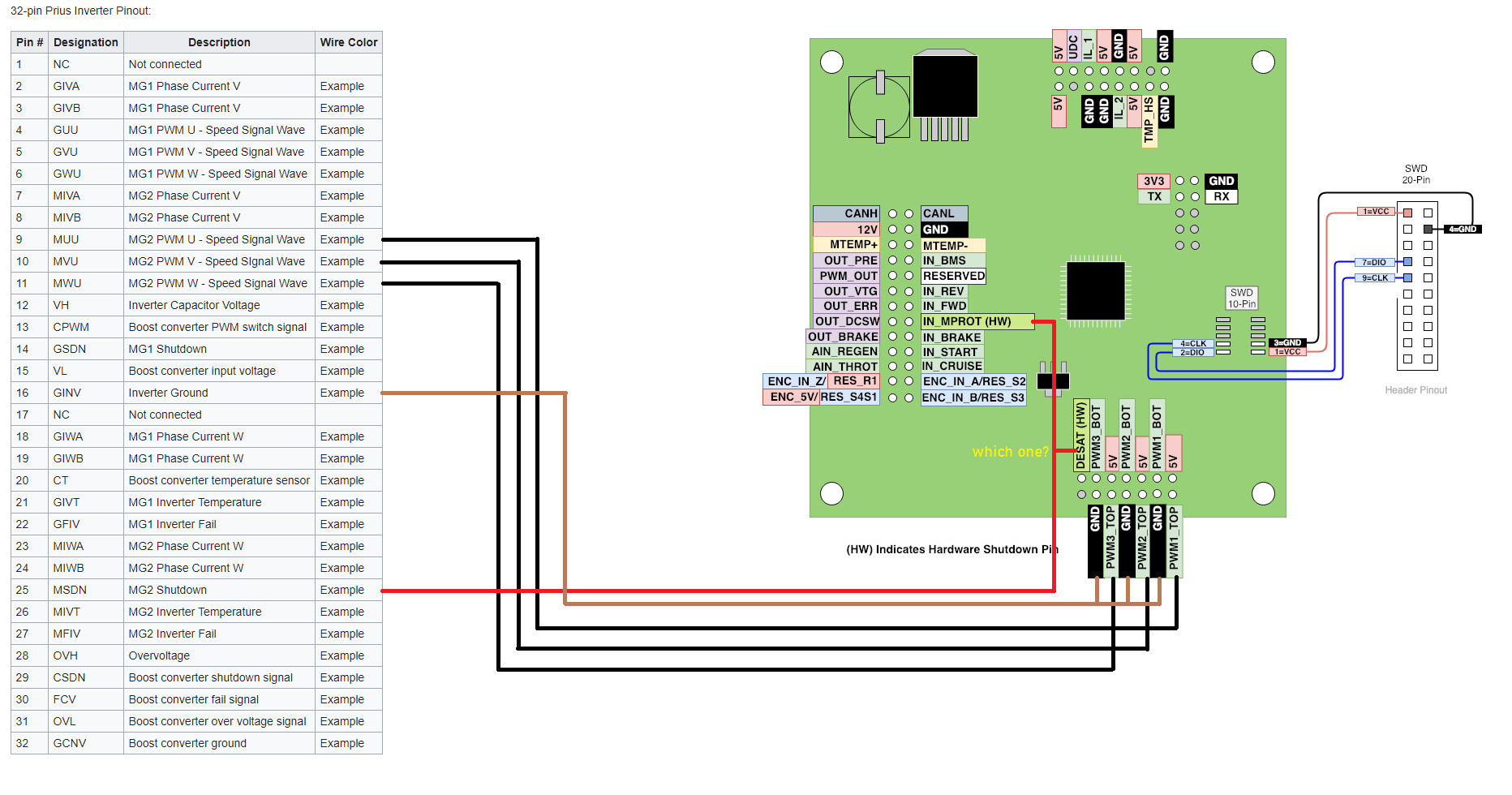Select the RESERVED pin label
Image resolution: width=1512 pixels, height=795 pixels.
pos(953,276)
